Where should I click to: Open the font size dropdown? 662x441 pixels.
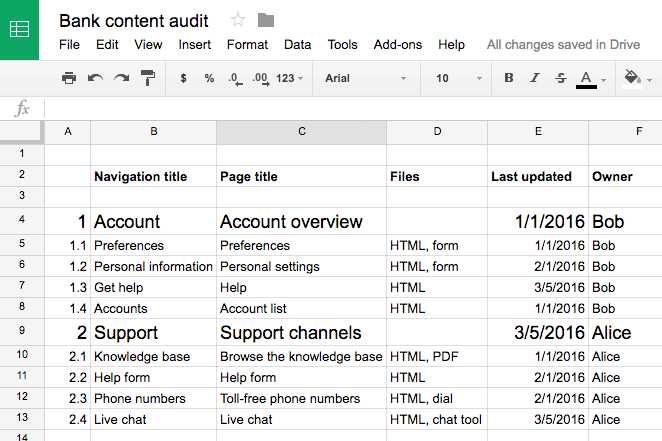[x=456, y=78]
